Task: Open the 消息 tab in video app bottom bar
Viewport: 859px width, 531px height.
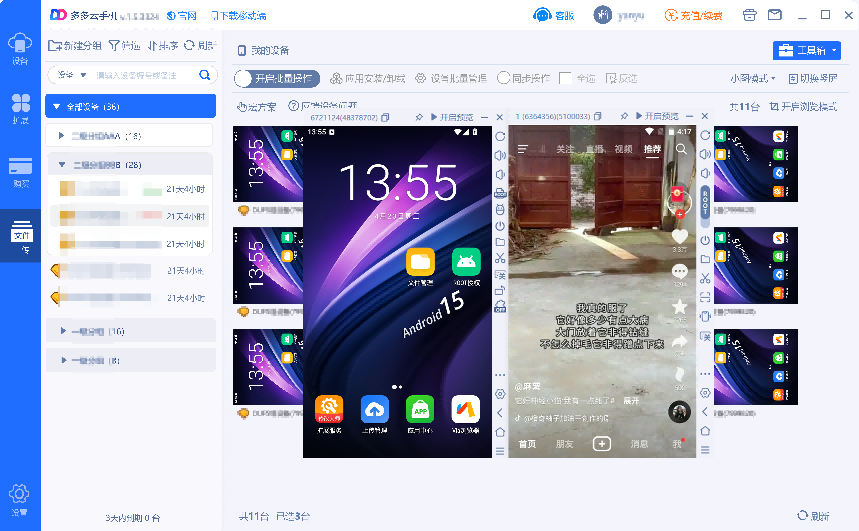Action: 639,444
